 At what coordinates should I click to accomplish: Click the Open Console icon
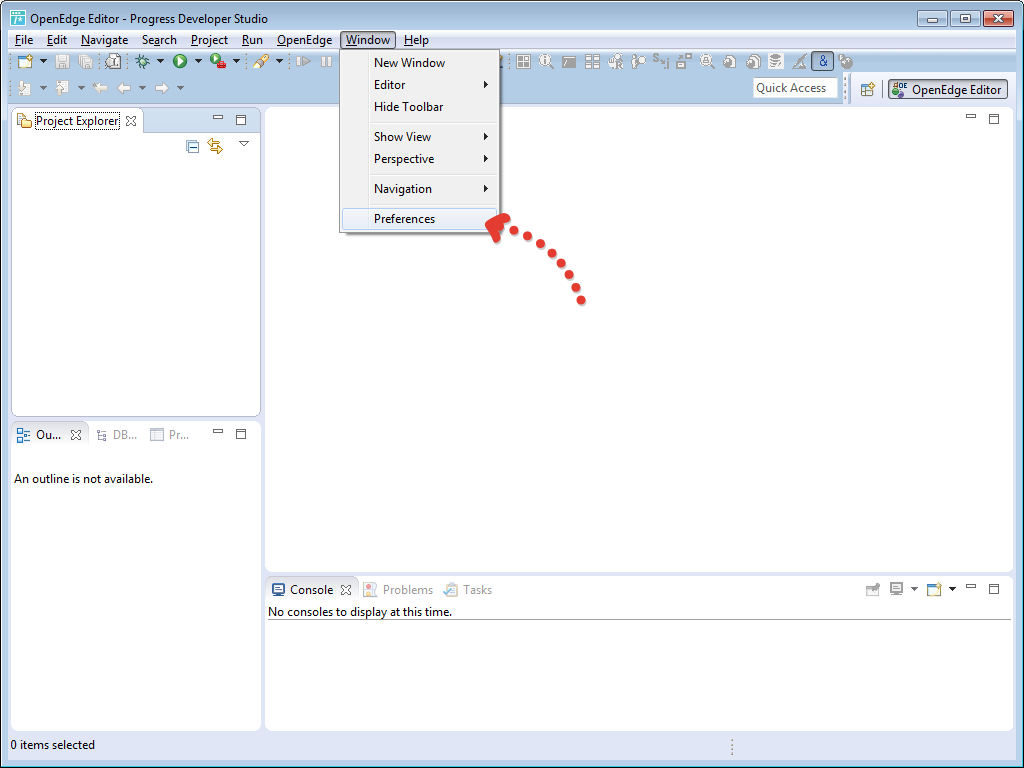coord(935,589)
